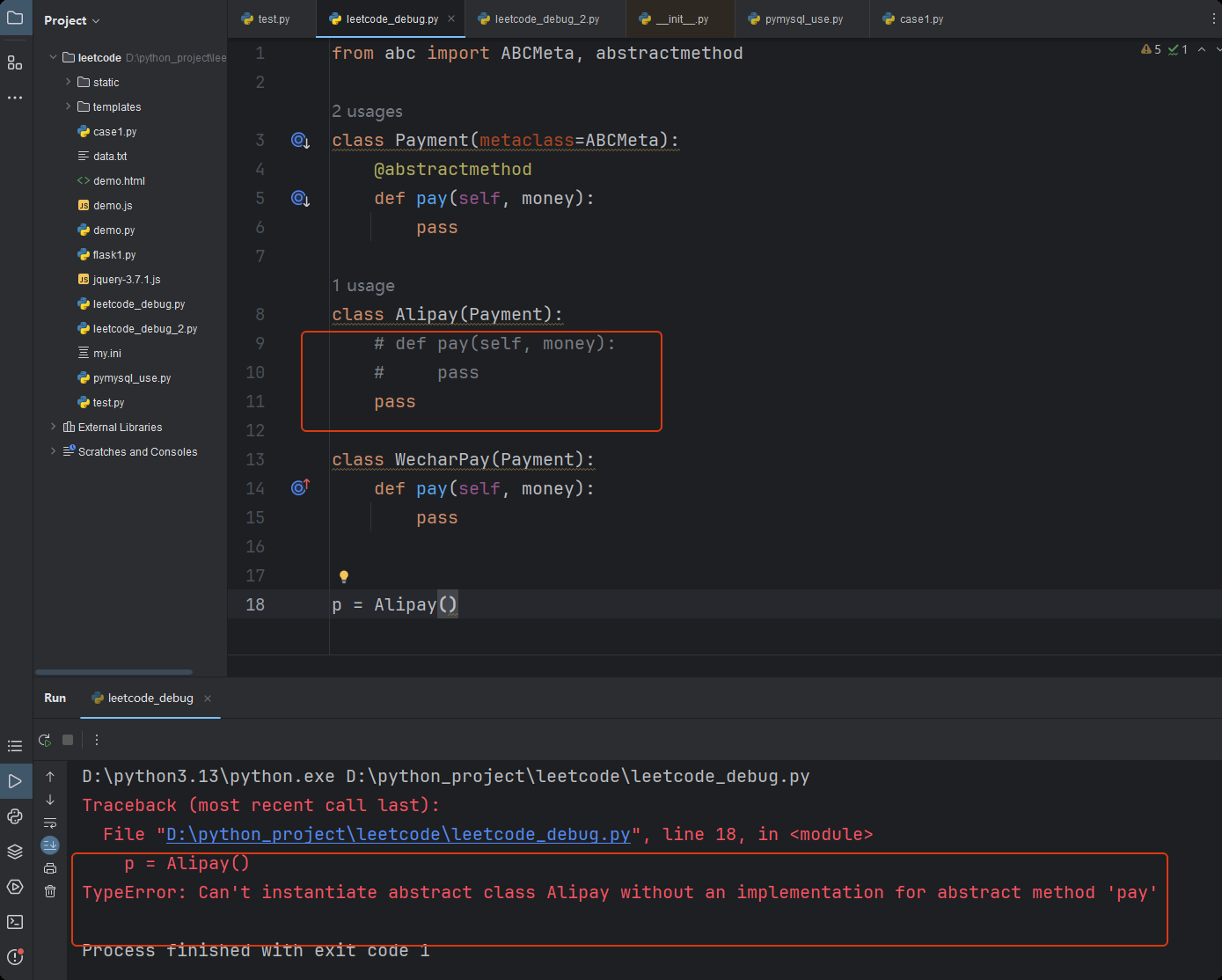Open the editor tabs more options menu
This screenshot has width=1222, height=980.
tap(1214, 18)
